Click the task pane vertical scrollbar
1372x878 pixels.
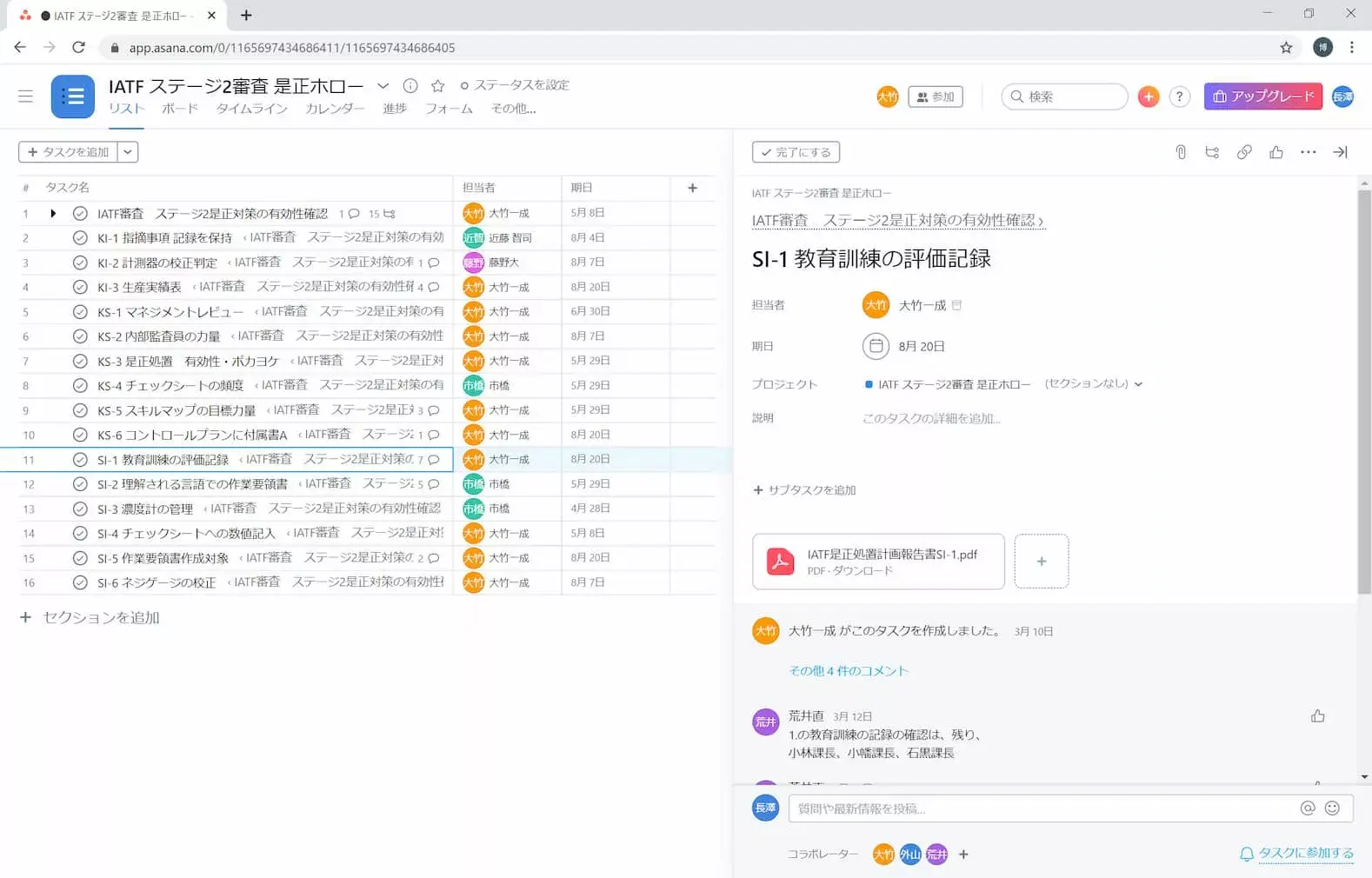point(1364,391)
